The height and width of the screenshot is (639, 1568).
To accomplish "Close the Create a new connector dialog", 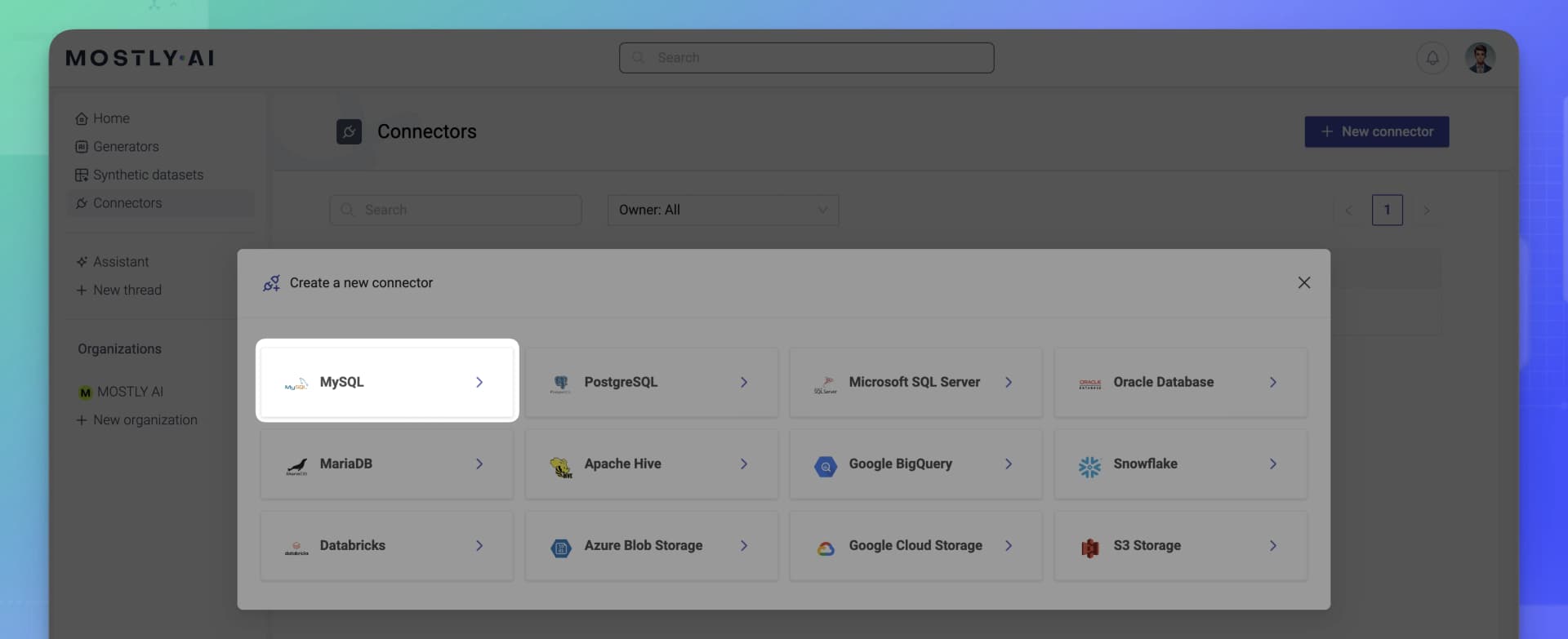I will pos(1304,282).
